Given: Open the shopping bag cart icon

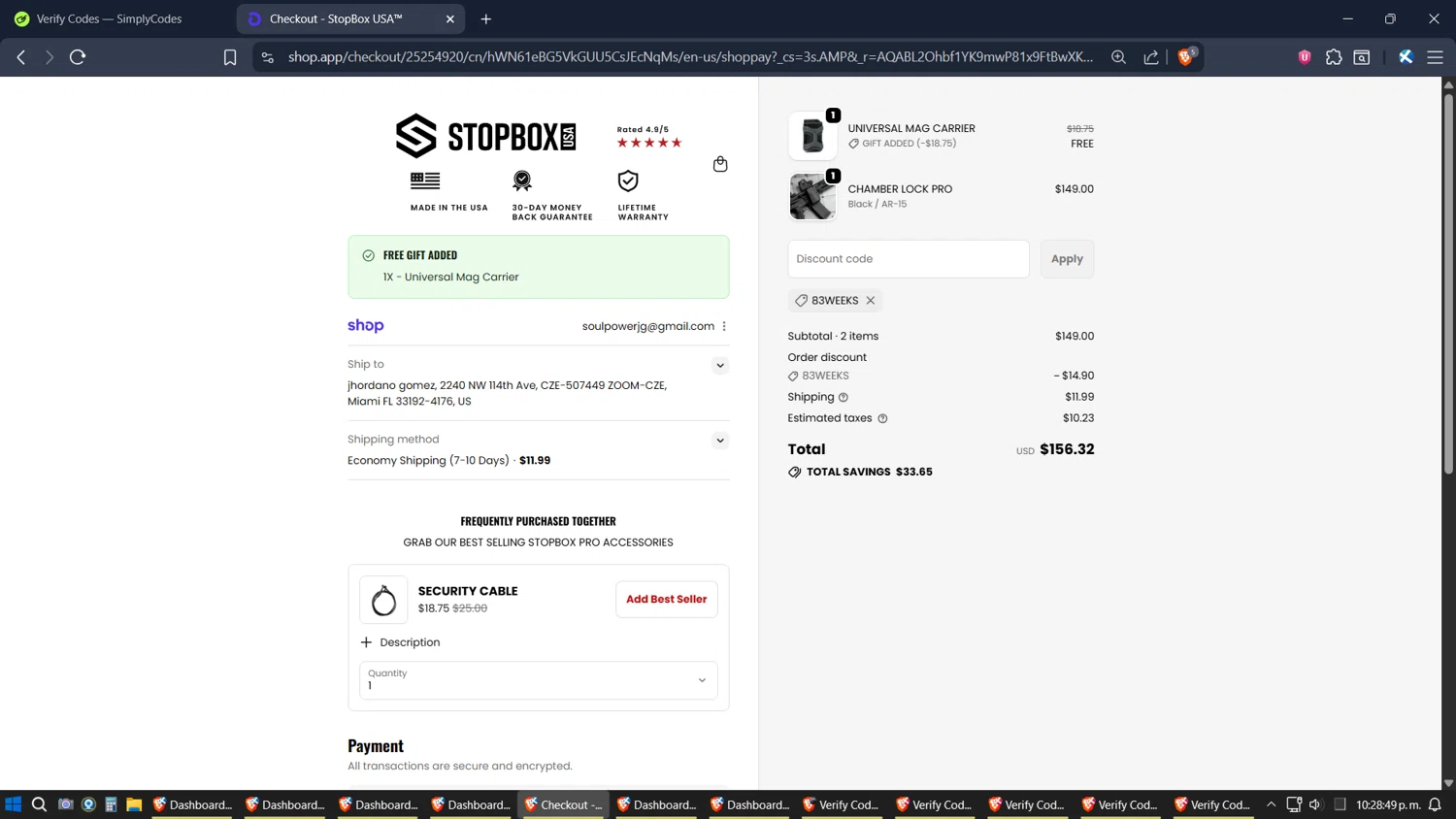Looking at the screenshot, I should [720, 164].
